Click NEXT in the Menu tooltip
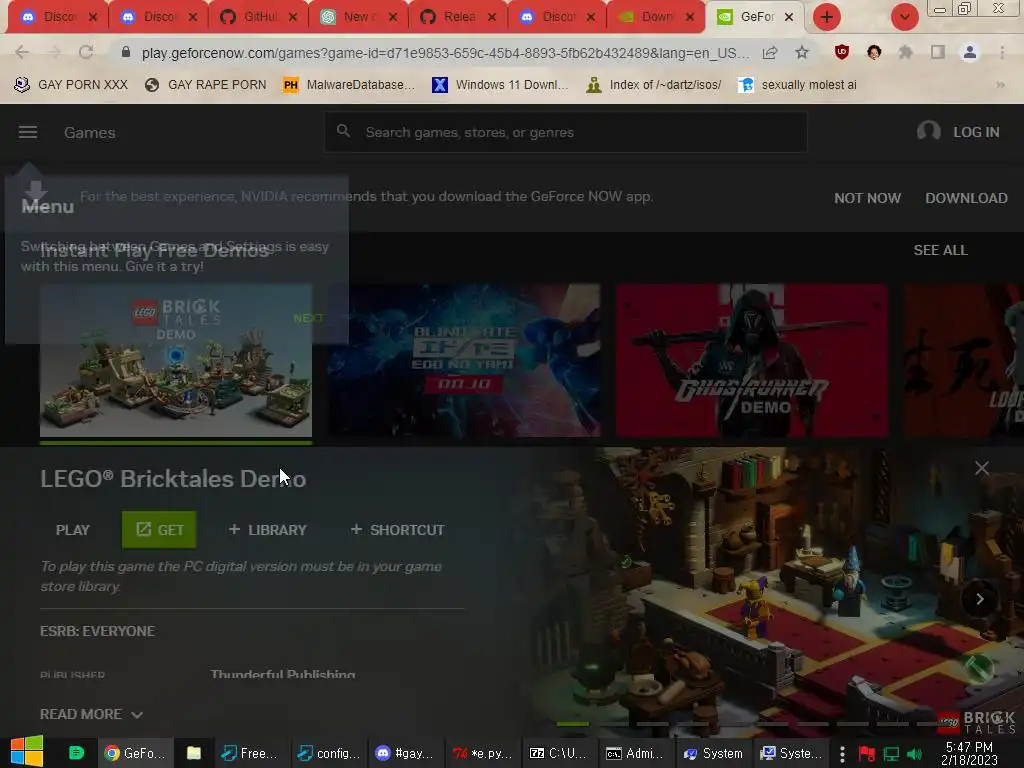The height and width of the screenshot is (768, 1024). (308, 318)
